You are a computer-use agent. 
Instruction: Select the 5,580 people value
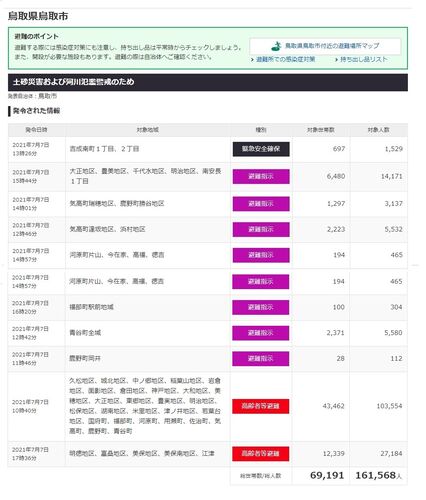393,333
